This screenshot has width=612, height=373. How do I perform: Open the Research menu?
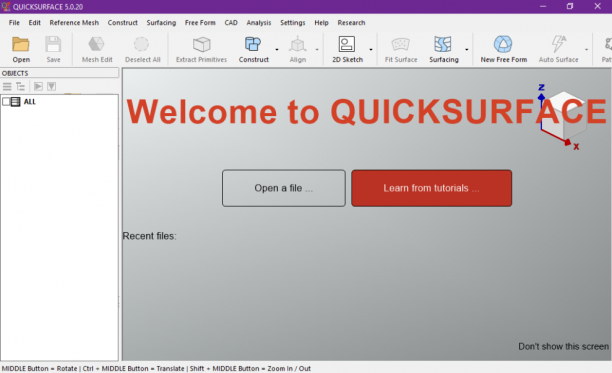pos(351,23)
